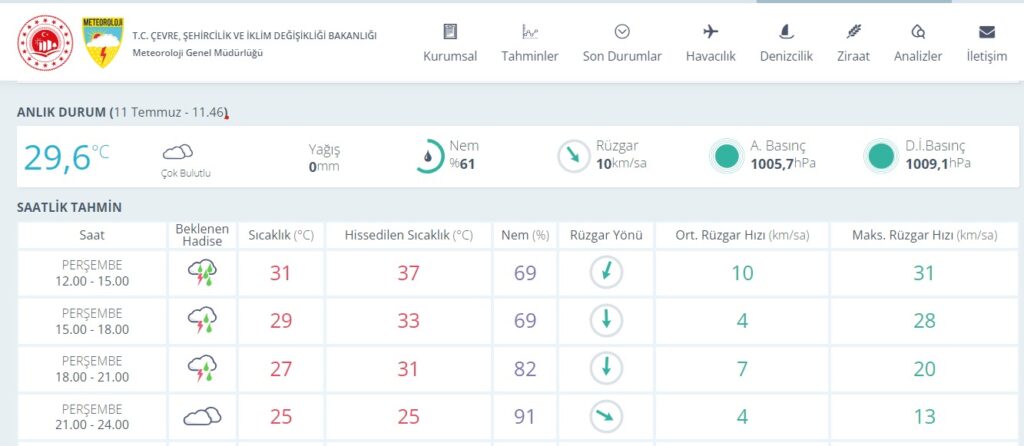Click the Ziraat wheat icon

tap(853, 32)
